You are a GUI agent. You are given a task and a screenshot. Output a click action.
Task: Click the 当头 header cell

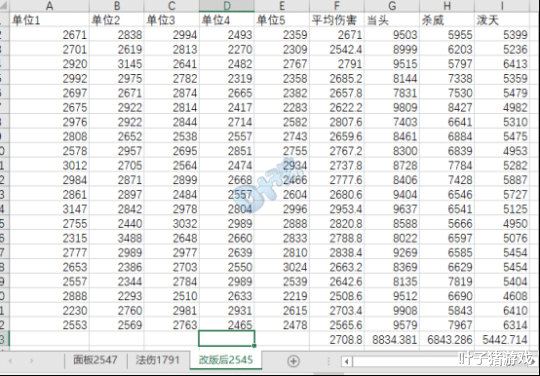(x=392, y=20)
